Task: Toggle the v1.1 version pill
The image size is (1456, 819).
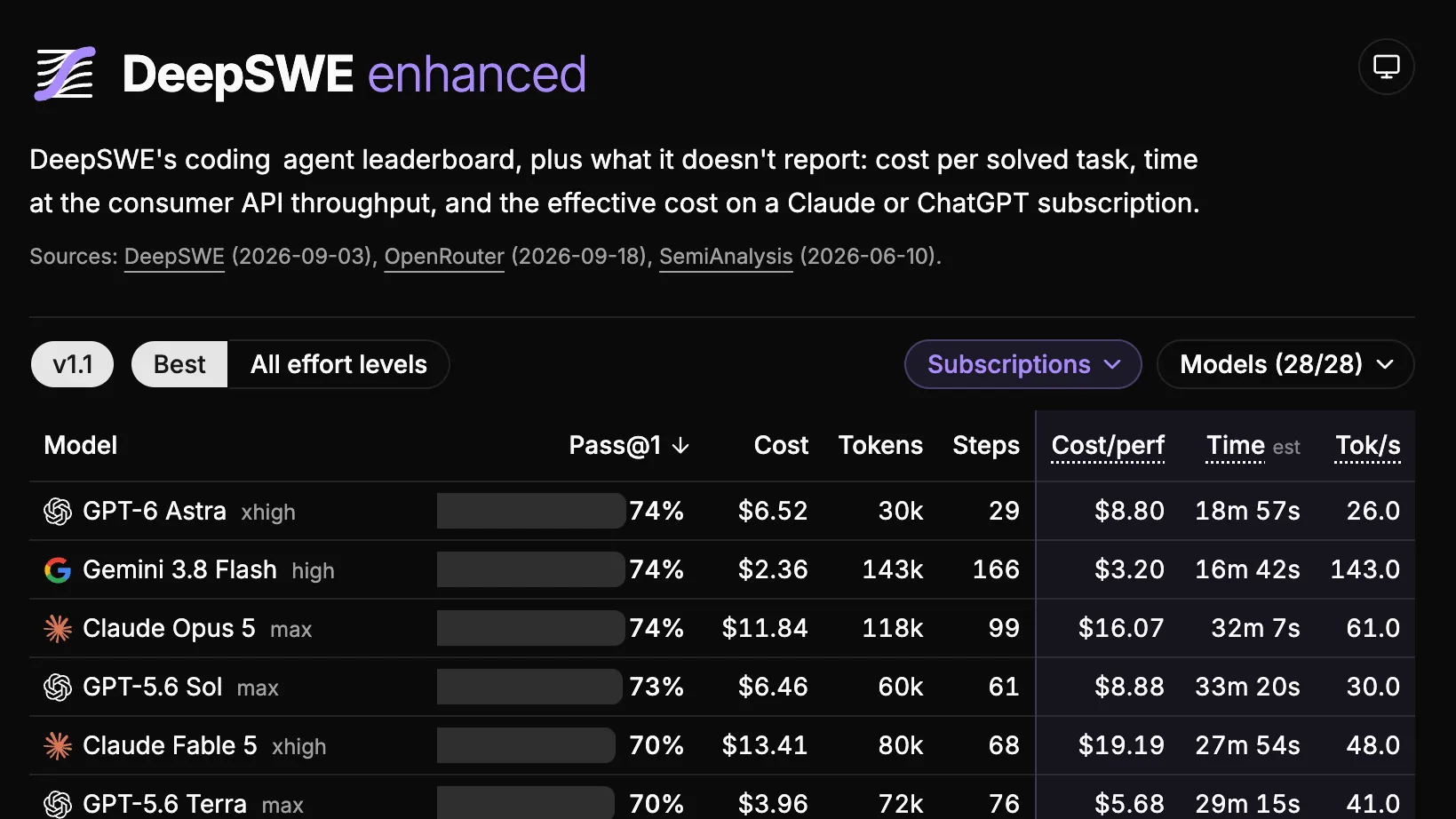Action: 73,364
